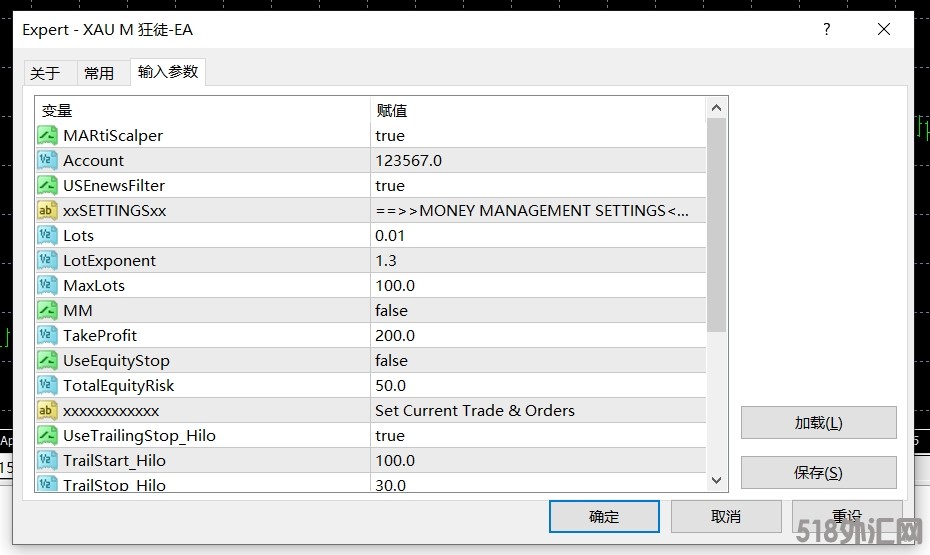930x555 pixels.
Task: Click the number icon beside Account
Action: [x=47, y=160]
